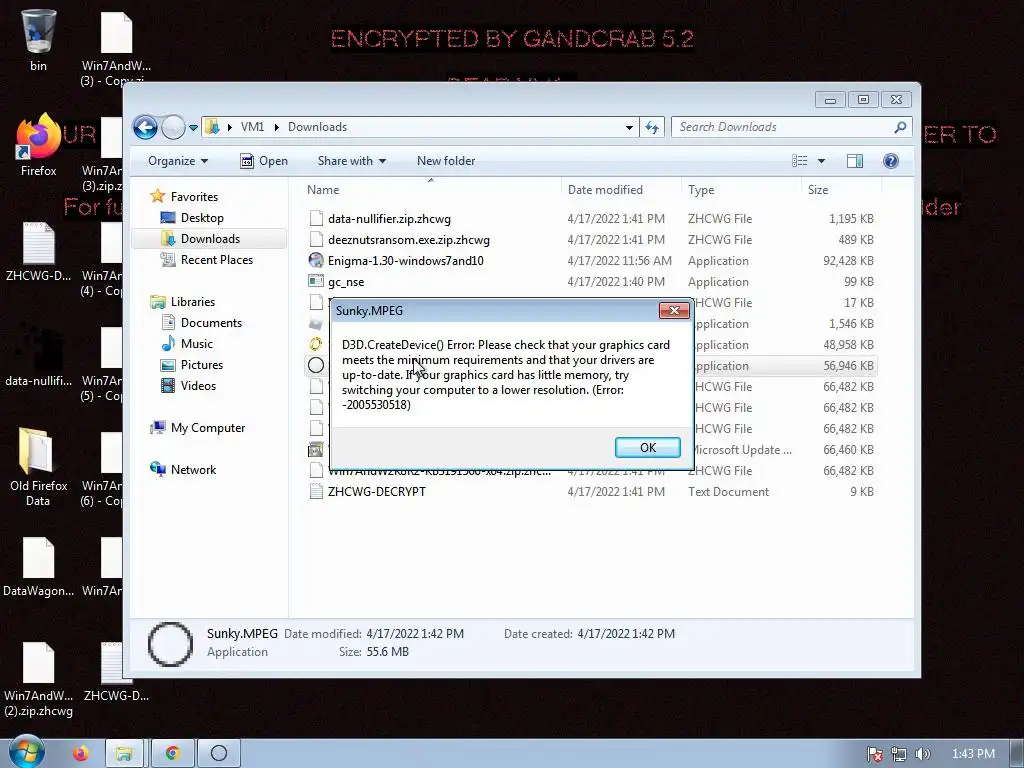
Task: Go back with the Explorer back arrow
Action: pos(145,127)
